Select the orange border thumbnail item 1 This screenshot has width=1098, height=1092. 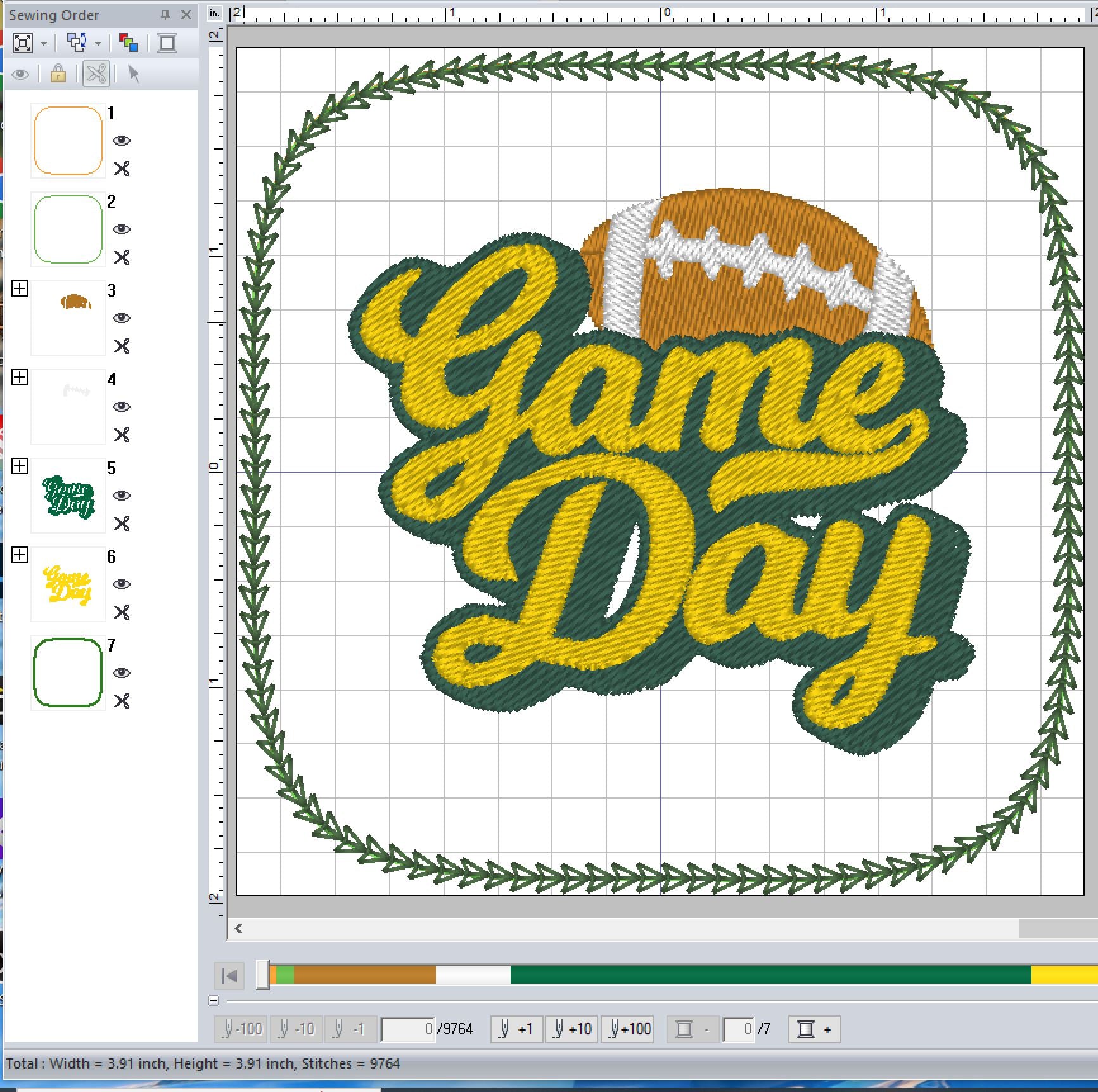pos(68,141)
